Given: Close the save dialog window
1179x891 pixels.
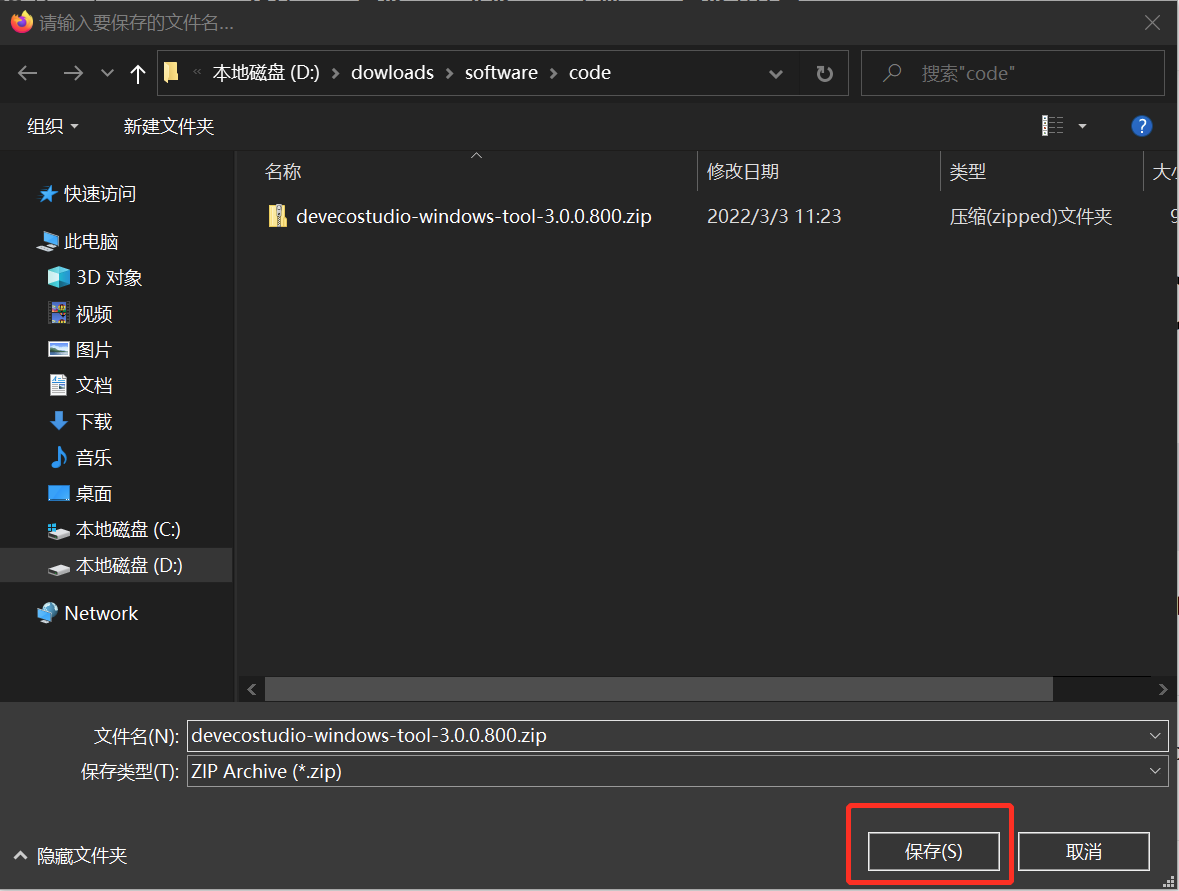Looking at the screenshot, I should tap(1152, 23).
